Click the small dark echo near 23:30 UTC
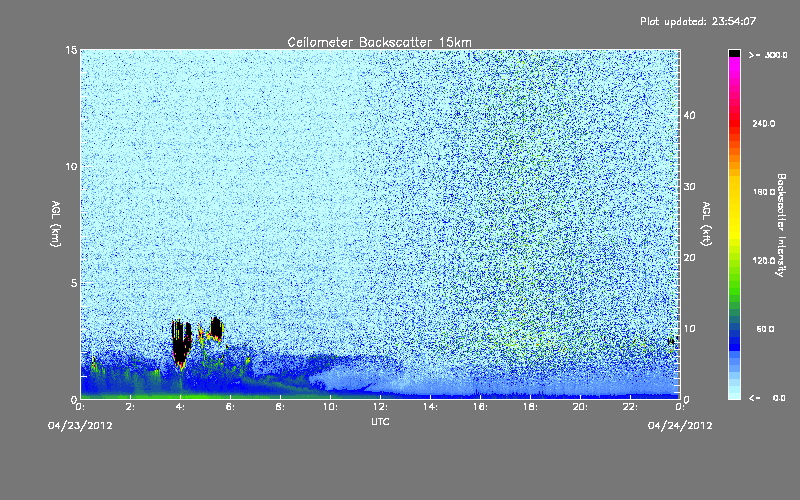Screen dimensions: 800x500 [671, 341]
